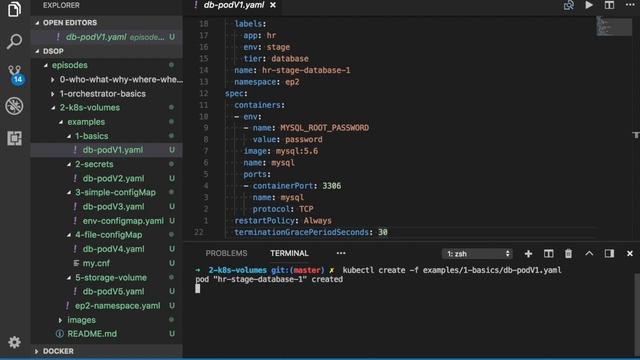Maximize the panel using the up chevron

coord(589,253)
